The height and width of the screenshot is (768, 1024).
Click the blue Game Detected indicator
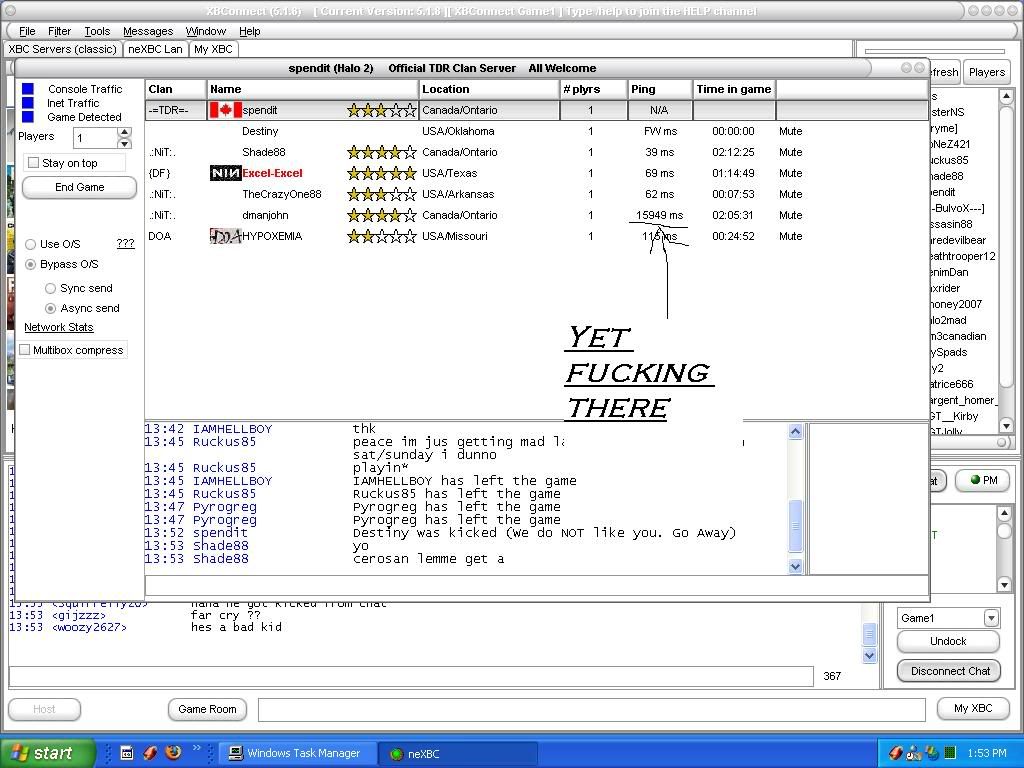point(28,117)
